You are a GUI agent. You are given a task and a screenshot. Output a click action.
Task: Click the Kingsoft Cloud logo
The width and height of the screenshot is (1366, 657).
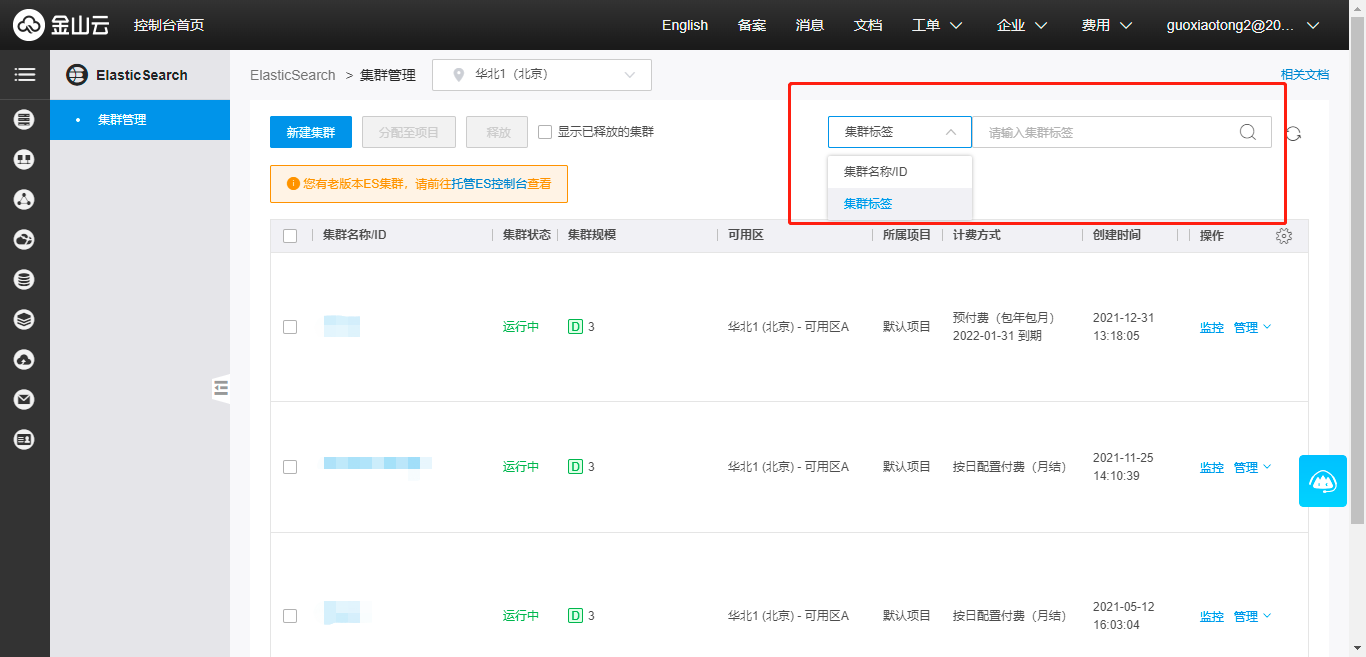62,25
